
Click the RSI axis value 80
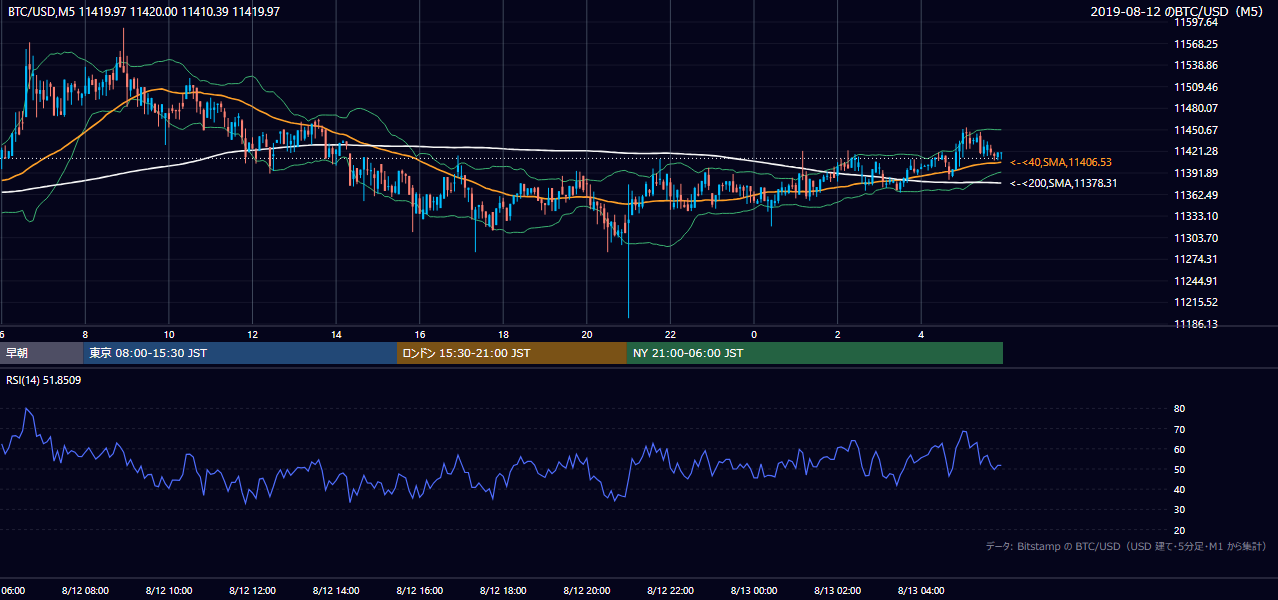pyautogui.click(x=1180, y=409)
